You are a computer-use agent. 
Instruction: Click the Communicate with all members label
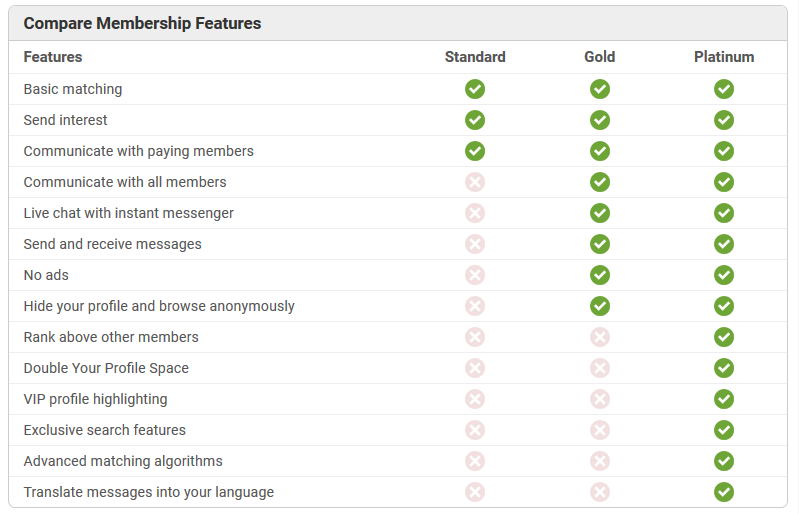(x=125, y=182)
